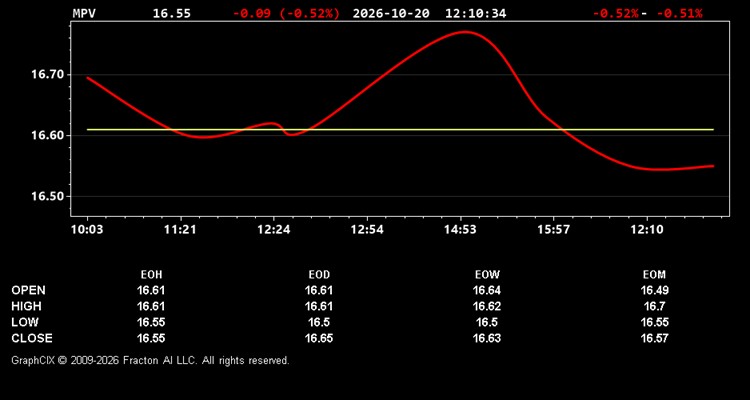Screen dimensions: 750x400
Task: Click the GraphCIX copyright notice text
Action: (x=150, y=360)
